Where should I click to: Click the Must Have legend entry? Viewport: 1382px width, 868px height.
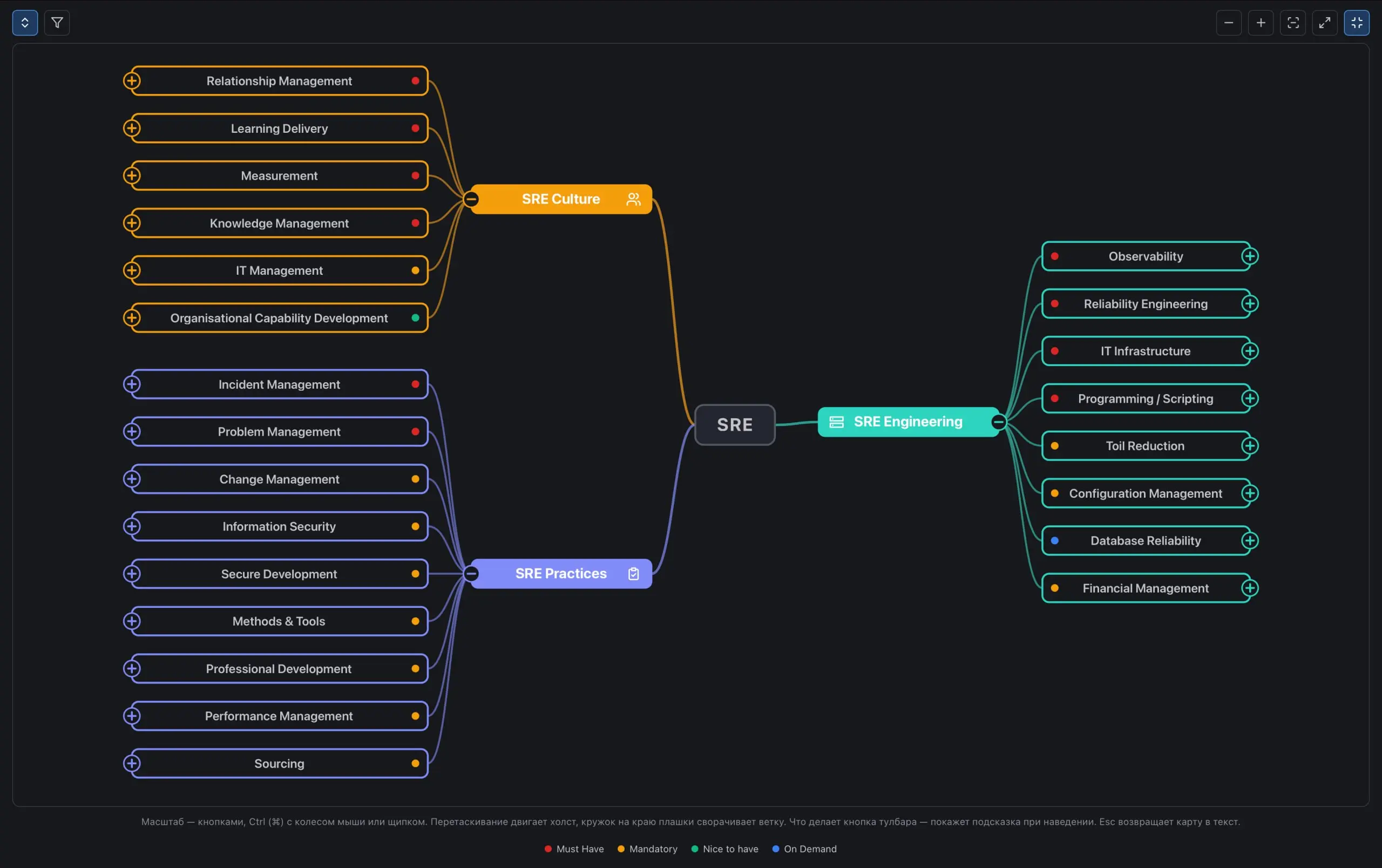(574, 849)
